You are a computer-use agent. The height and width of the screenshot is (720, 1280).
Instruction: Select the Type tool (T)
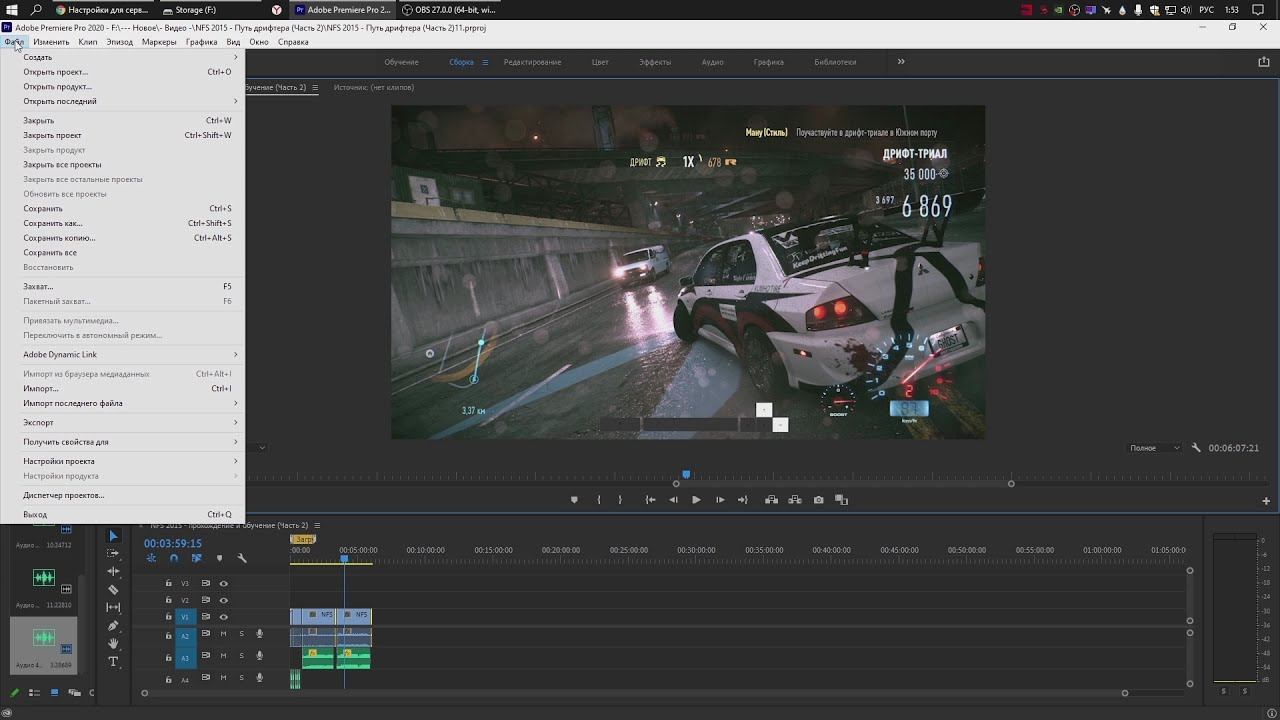tap(113, 662)
